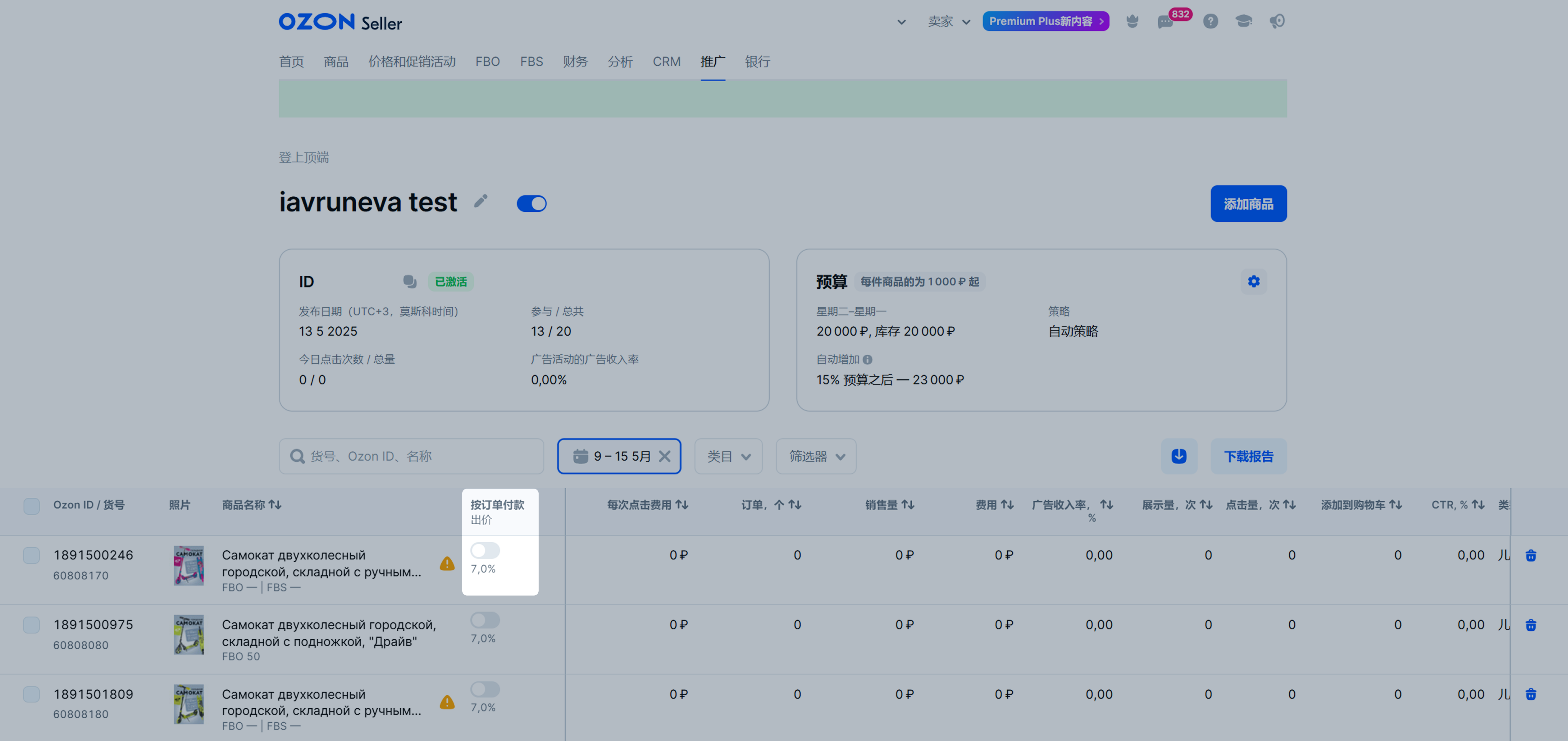Sort by 广告收入率 column
The image size is (1568, 741).
[x=1107, y=505]
